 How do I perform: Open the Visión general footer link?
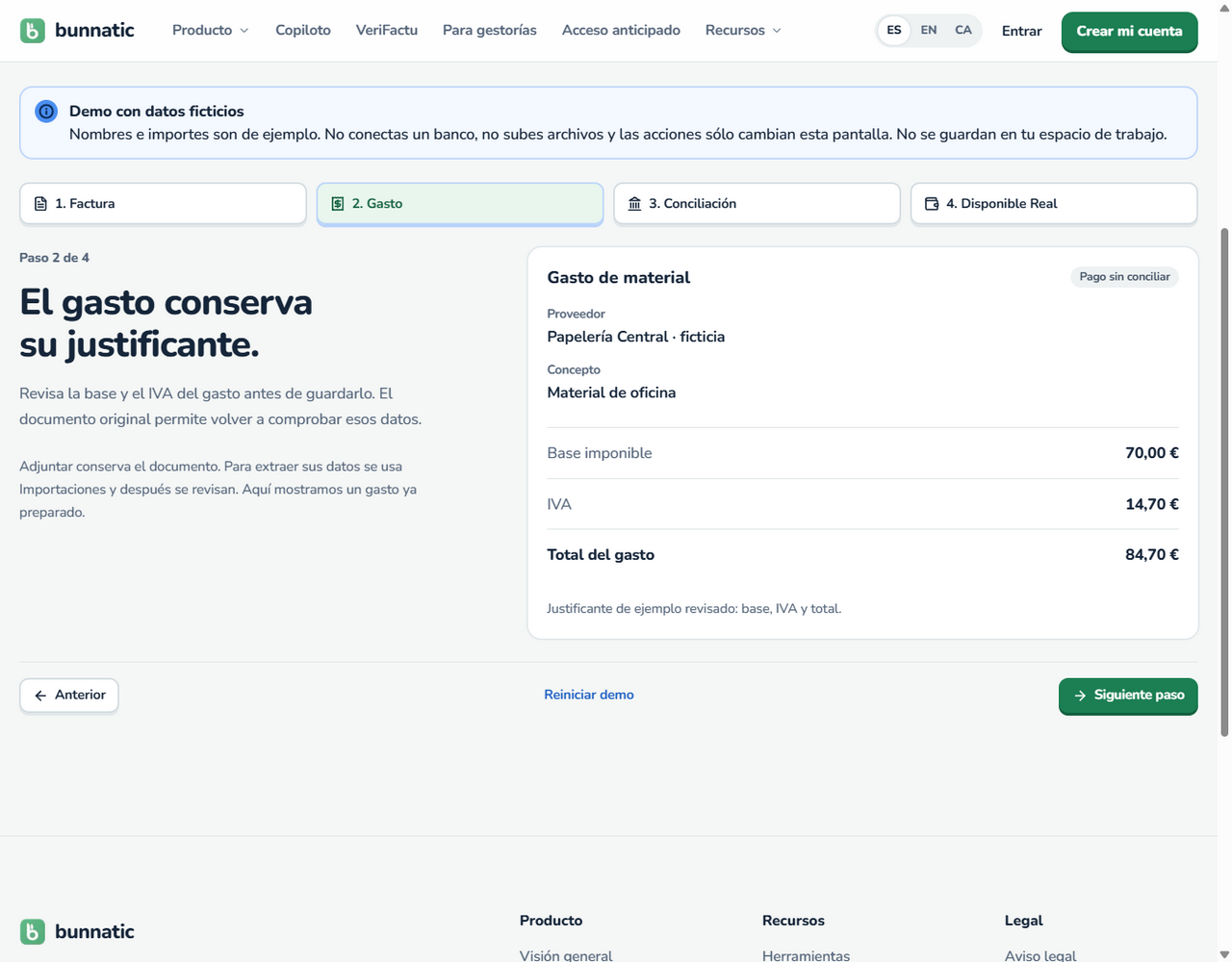point(566,955)
